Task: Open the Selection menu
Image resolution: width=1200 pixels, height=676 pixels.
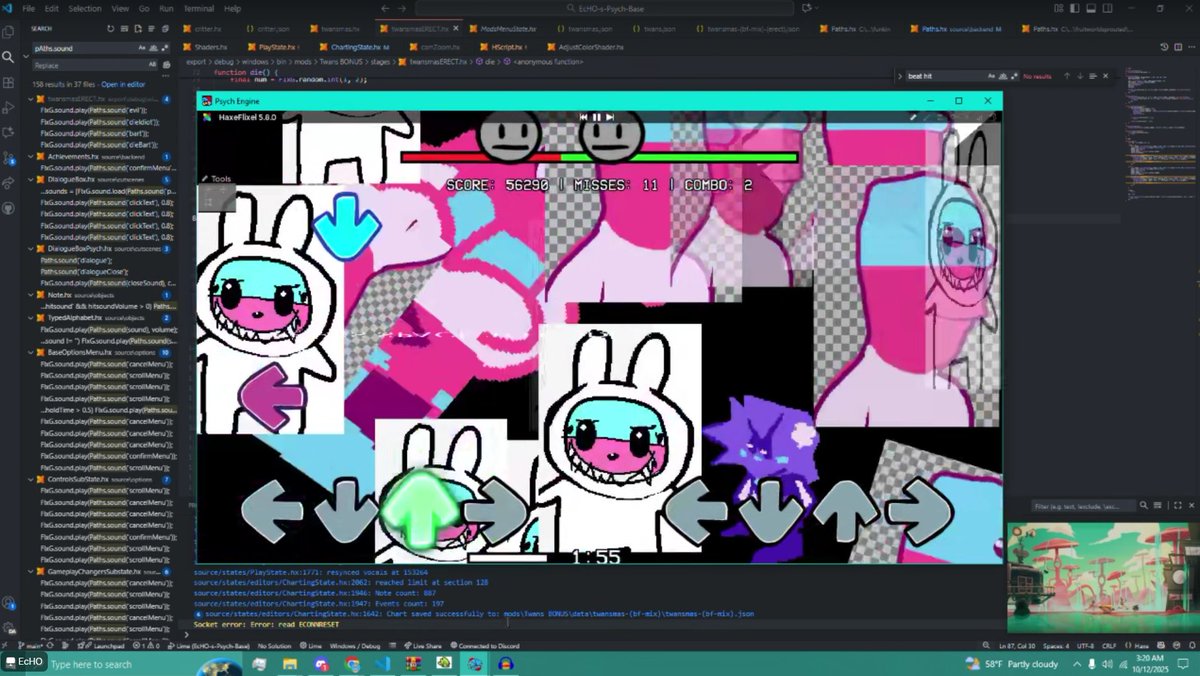Action: click(x=85, y=8)
